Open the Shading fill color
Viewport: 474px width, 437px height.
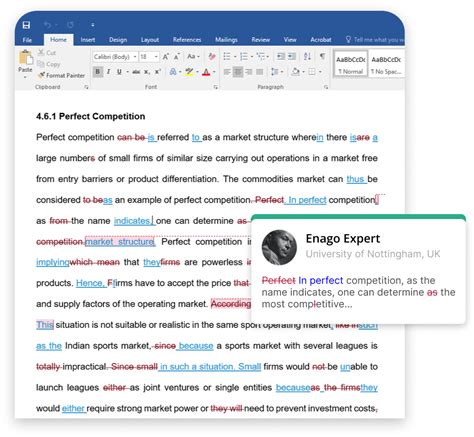coord(295,72)
